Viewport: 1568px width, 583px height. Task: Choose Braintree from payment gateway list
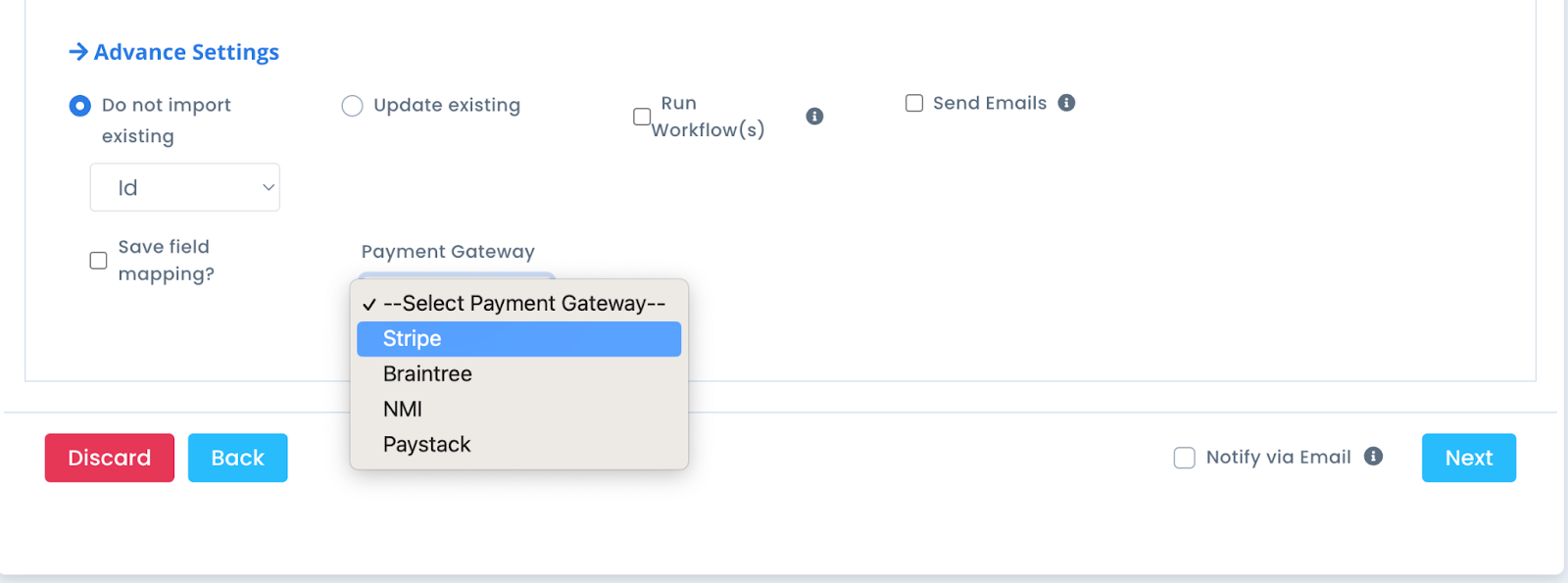(x=519, y=374)
